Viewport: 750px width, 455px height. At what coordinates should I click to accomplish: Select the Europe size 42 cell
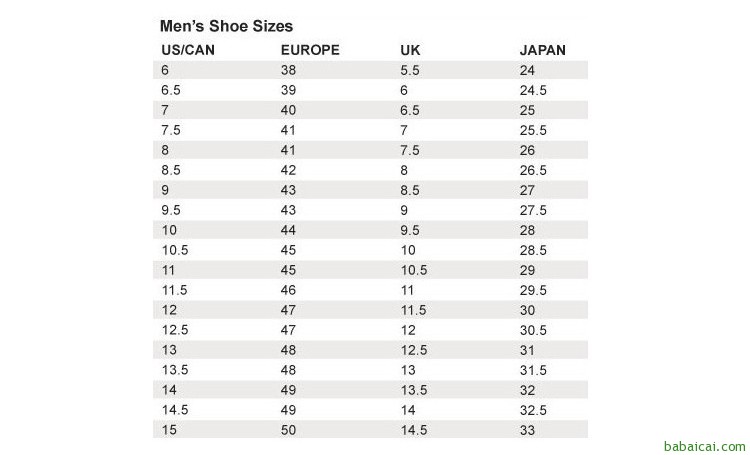(289, 170)
